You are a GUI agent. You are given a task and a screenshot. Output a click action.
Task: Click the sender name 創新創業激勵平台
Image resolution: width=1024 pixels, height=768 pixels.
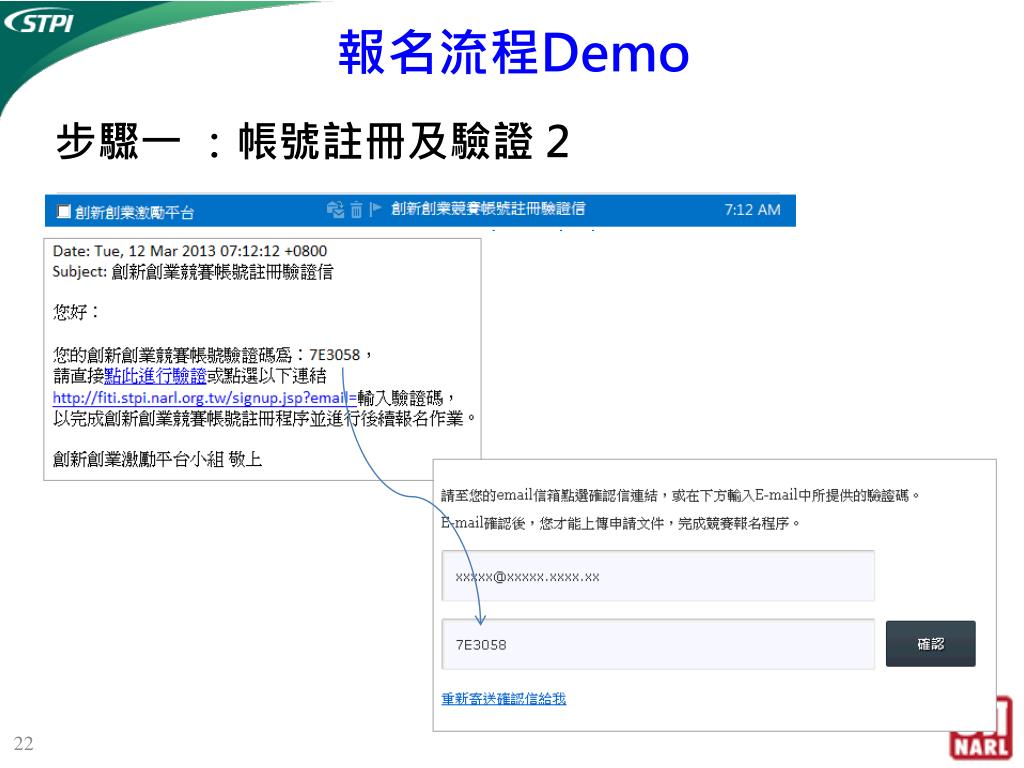pyautogui.click(x=135, y=212)
